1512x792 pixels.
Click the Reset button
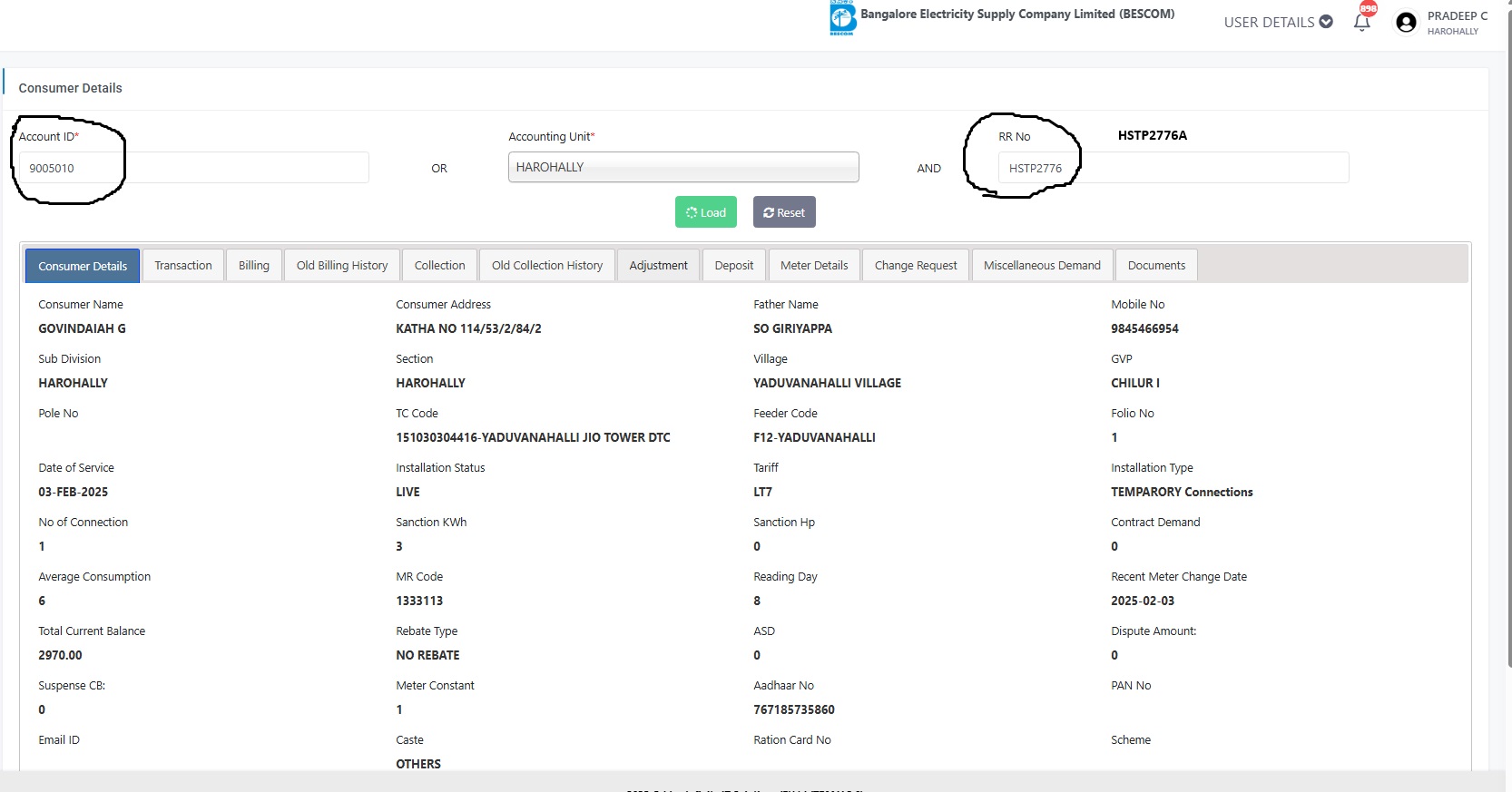click(x=784, y=212)
